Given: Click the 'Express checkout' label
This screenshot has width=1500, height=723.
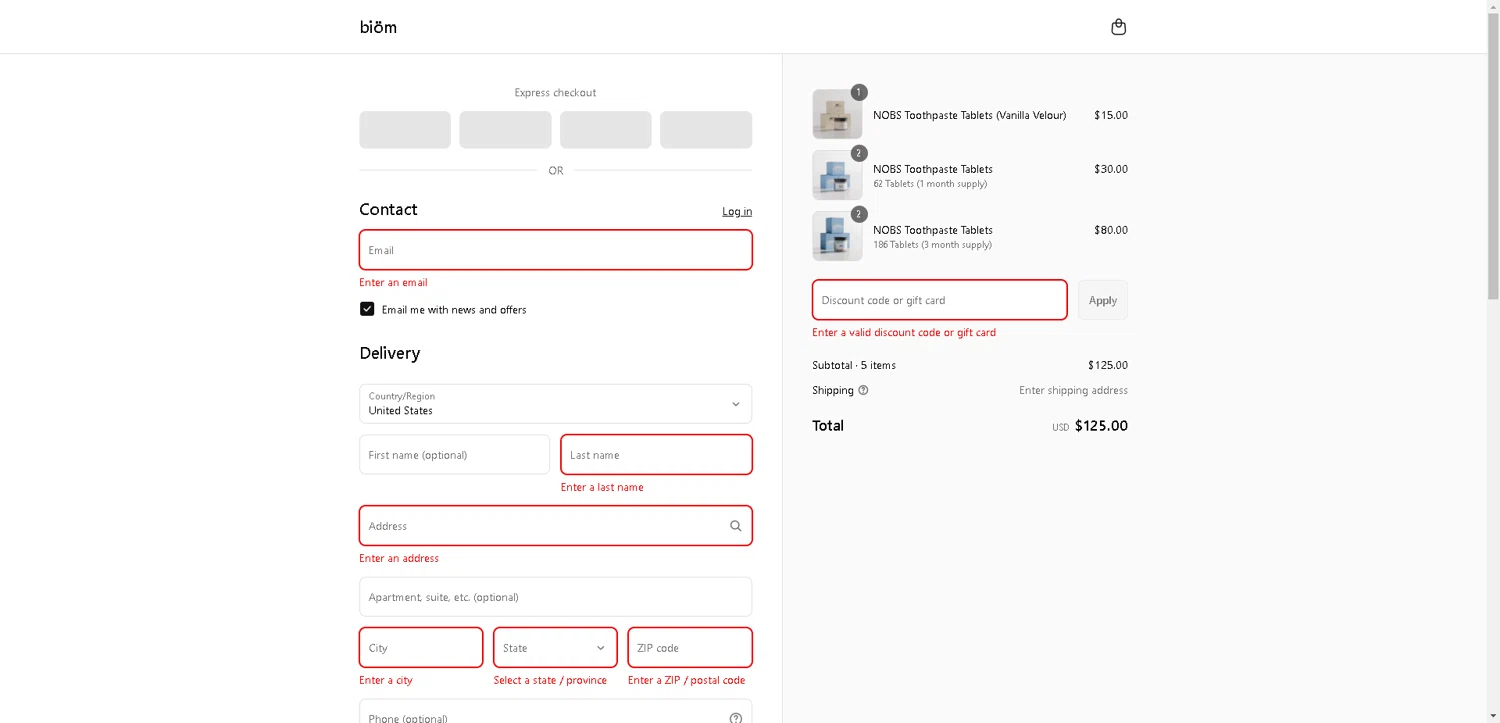Looking at the screenshot, I should point(555,93).
